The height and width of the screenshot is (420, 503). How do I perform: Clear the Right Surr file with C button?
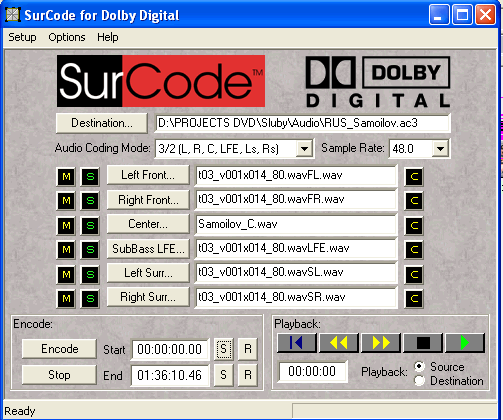coord(414,298)
